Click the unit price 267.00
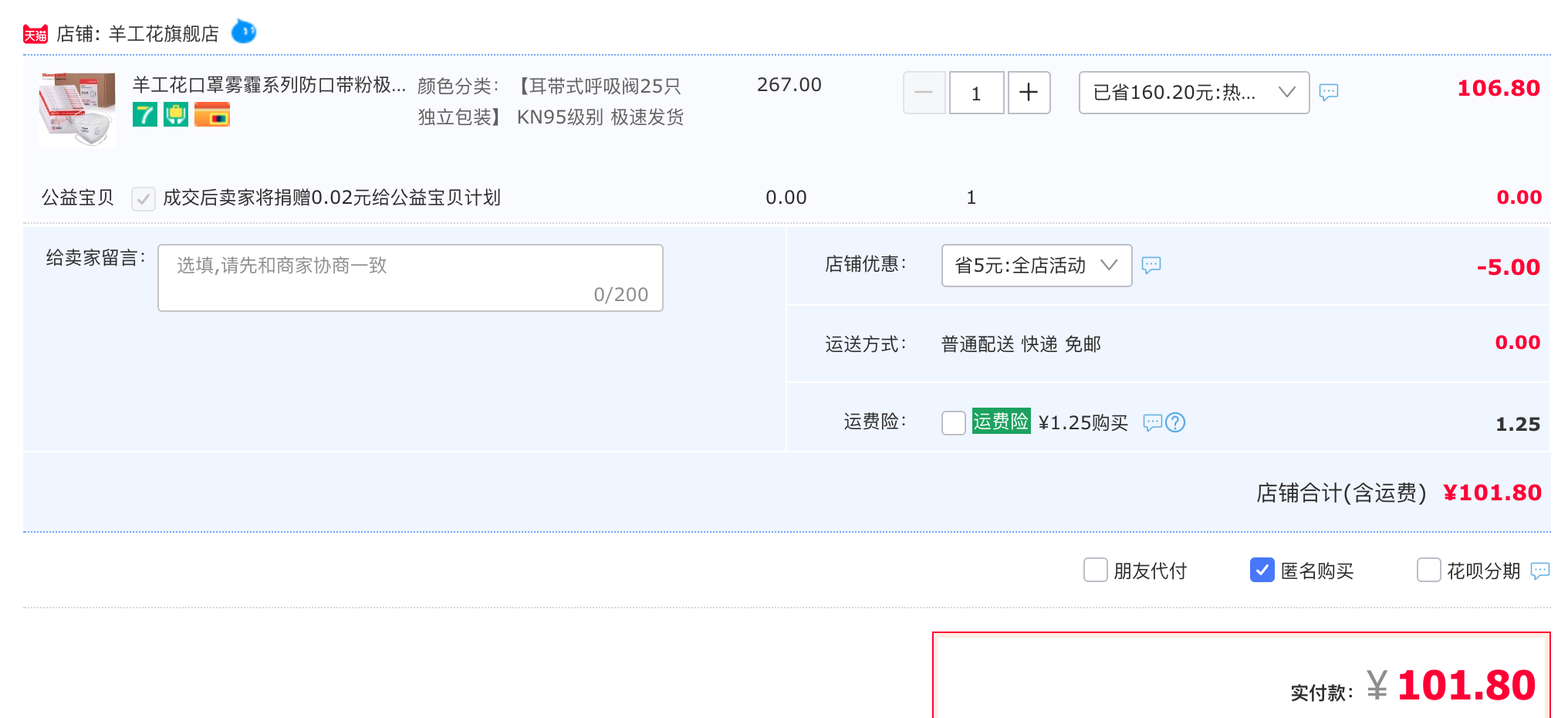The image size is (1568, 718). 789,85
